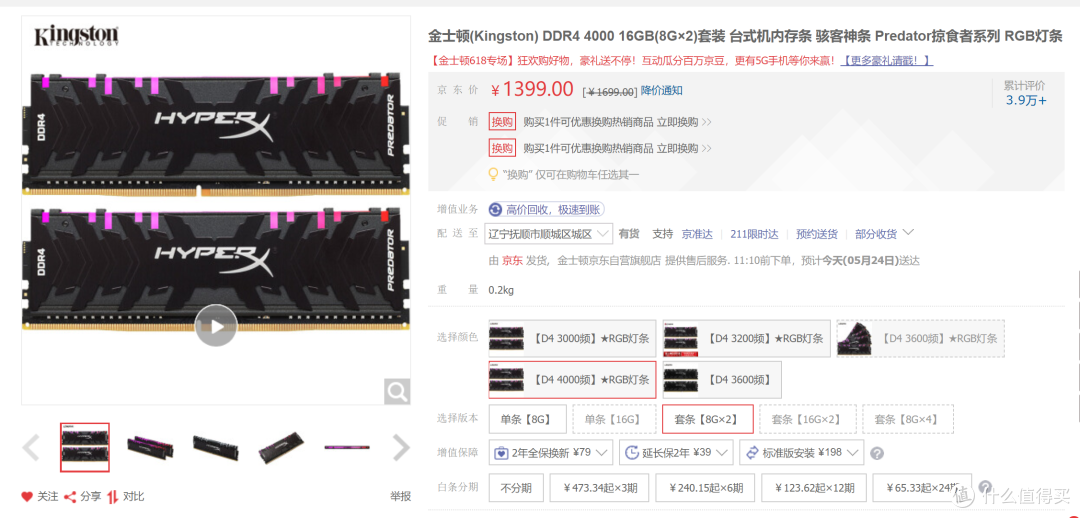Screen dimensions: 1080x518
Task: Click the 高价回收 recycle icon badge
Action: tap(495, 209)
